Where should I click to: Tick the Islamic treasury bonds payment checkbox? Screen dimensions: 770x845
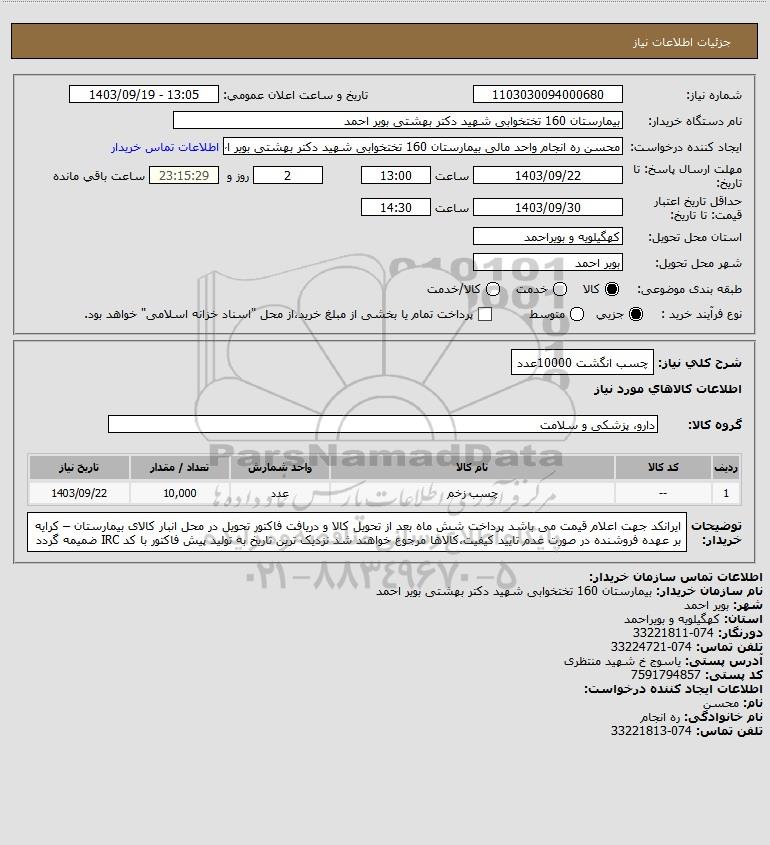coord(485,314)
